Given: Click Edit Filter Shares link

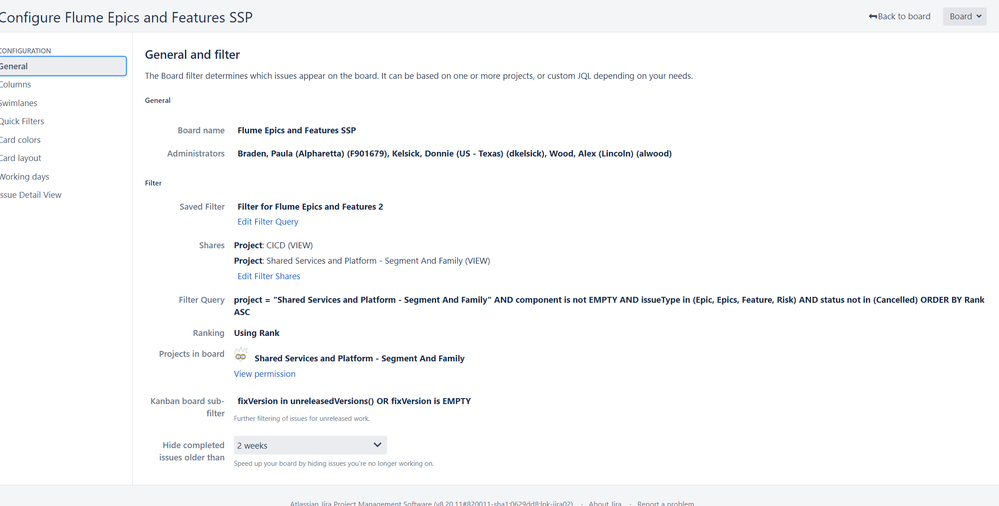Looking at the screenshot, I should coord(268,276).
